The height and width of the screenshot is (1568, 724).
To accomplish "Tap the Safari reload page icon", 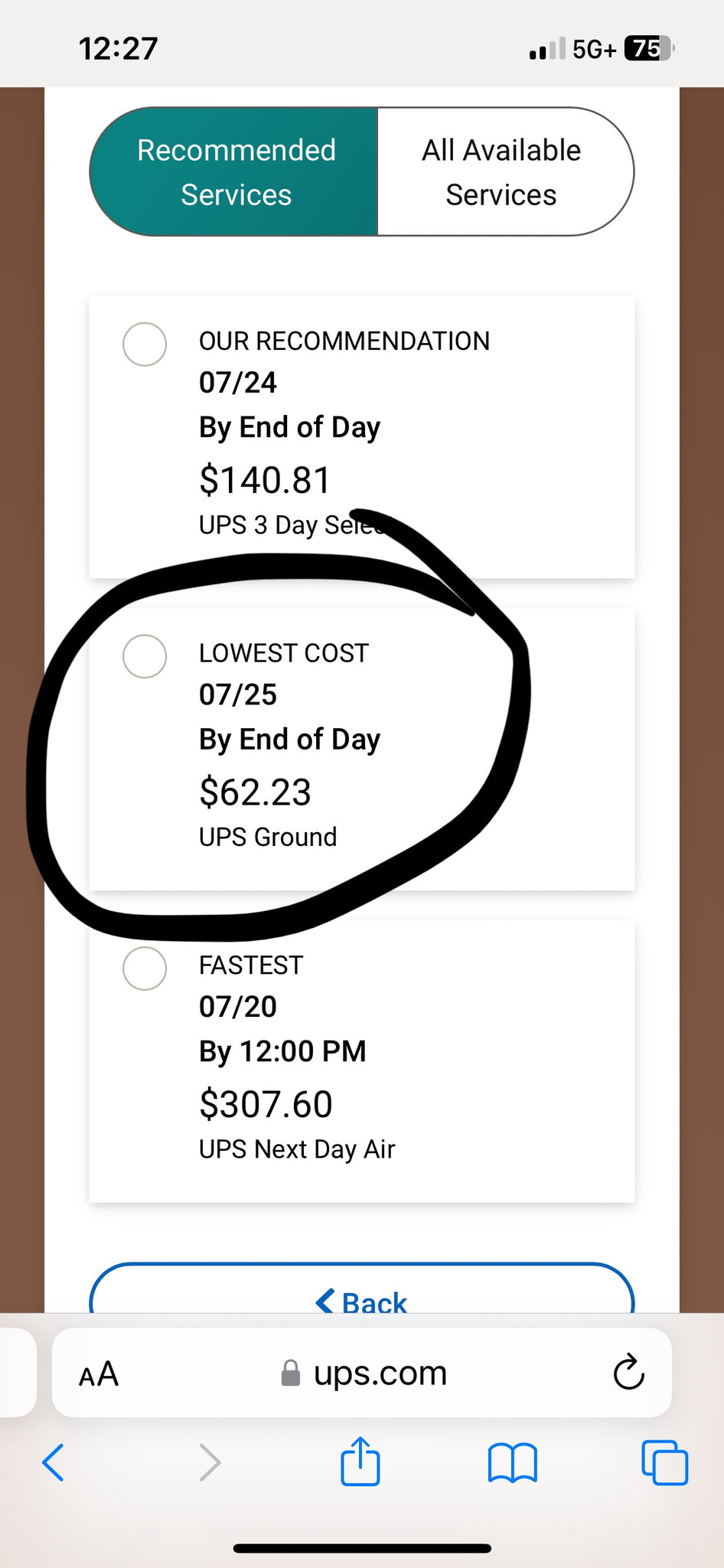I will pos(628,1373).
